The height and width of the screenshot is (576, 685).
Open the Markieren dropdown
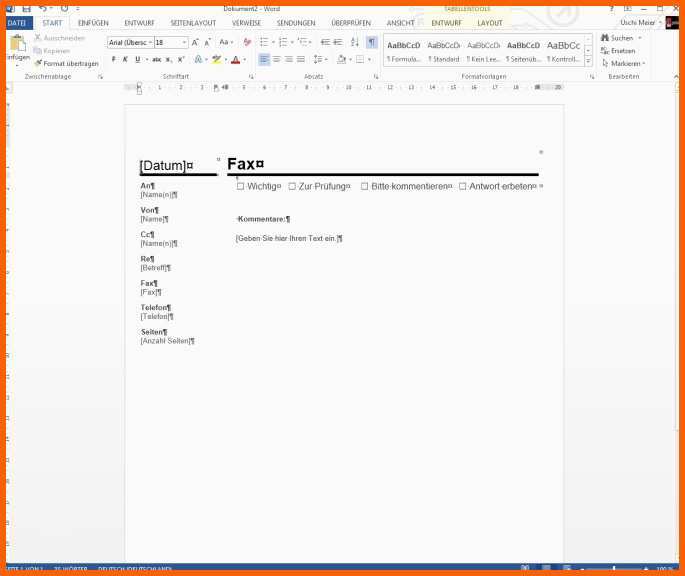click(x=623, y=64)
